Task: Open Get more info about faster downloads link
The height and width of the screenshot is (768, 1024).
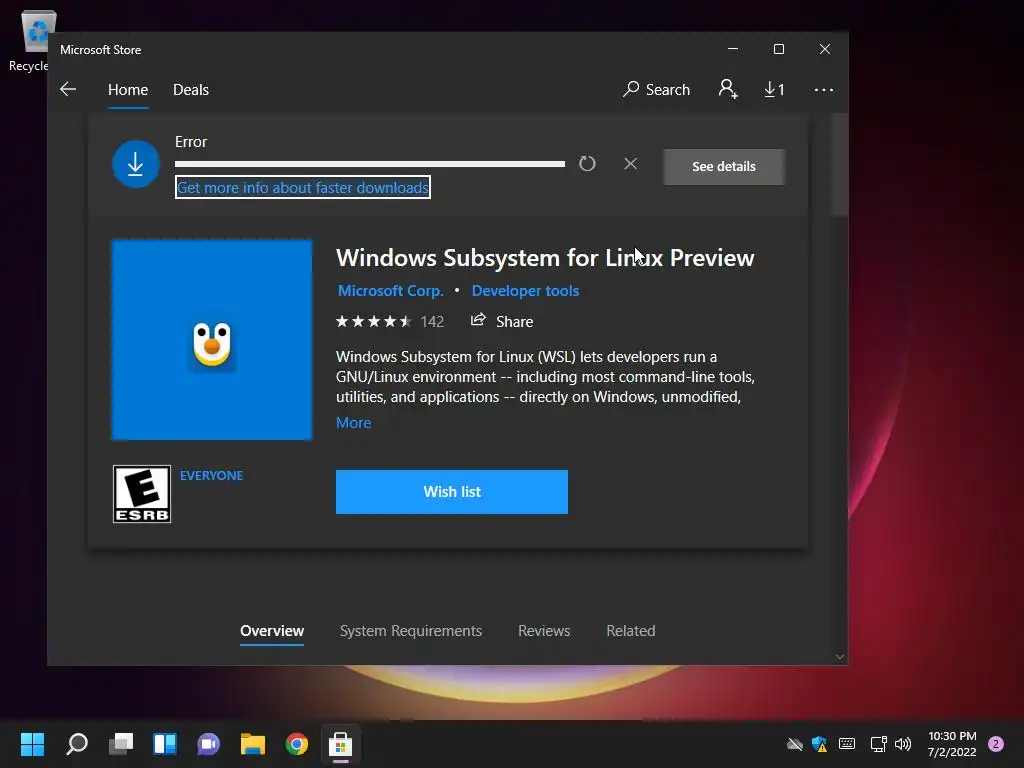Action: 303,187
